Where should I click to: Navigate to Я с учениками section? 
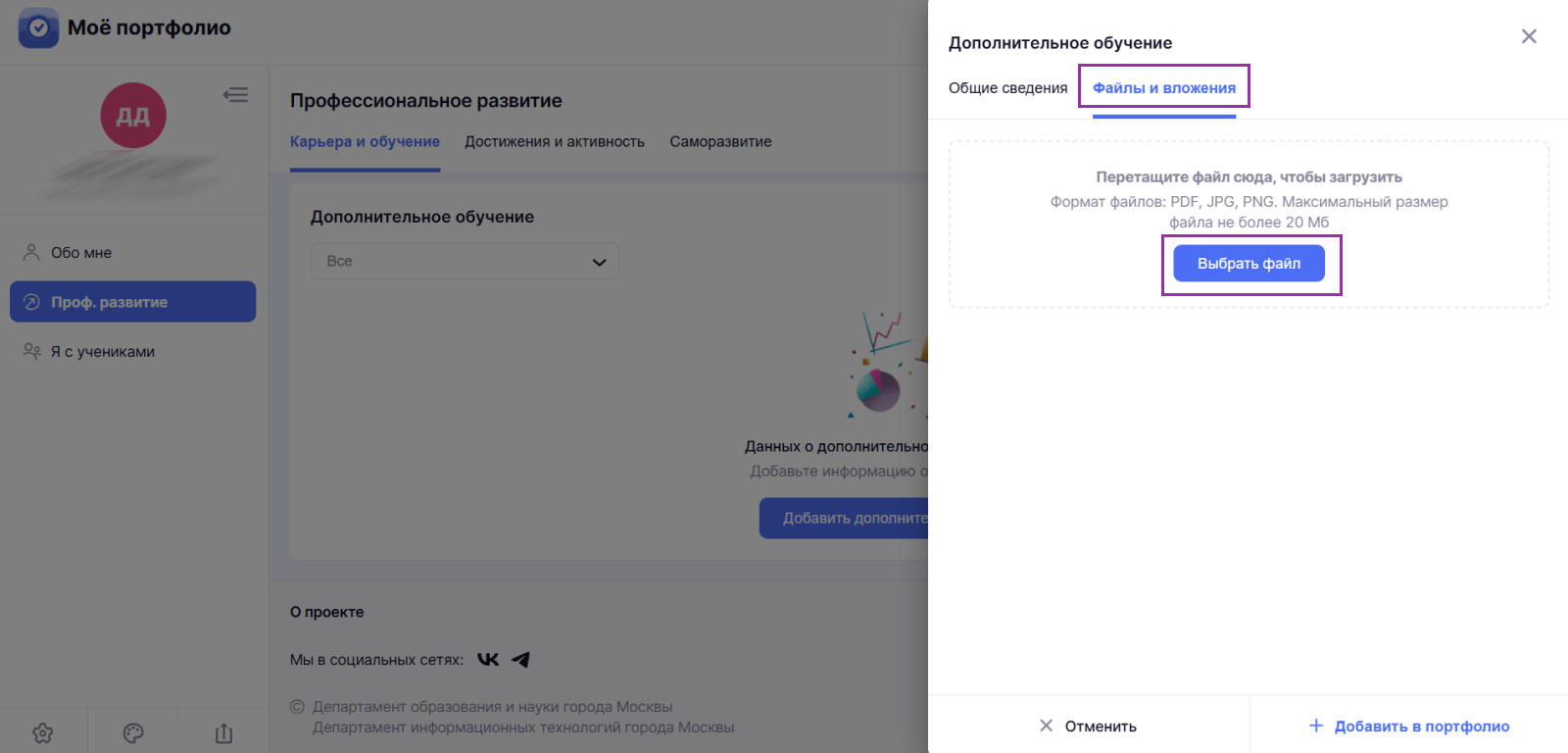pyautogui.click(x=103, y=352)
